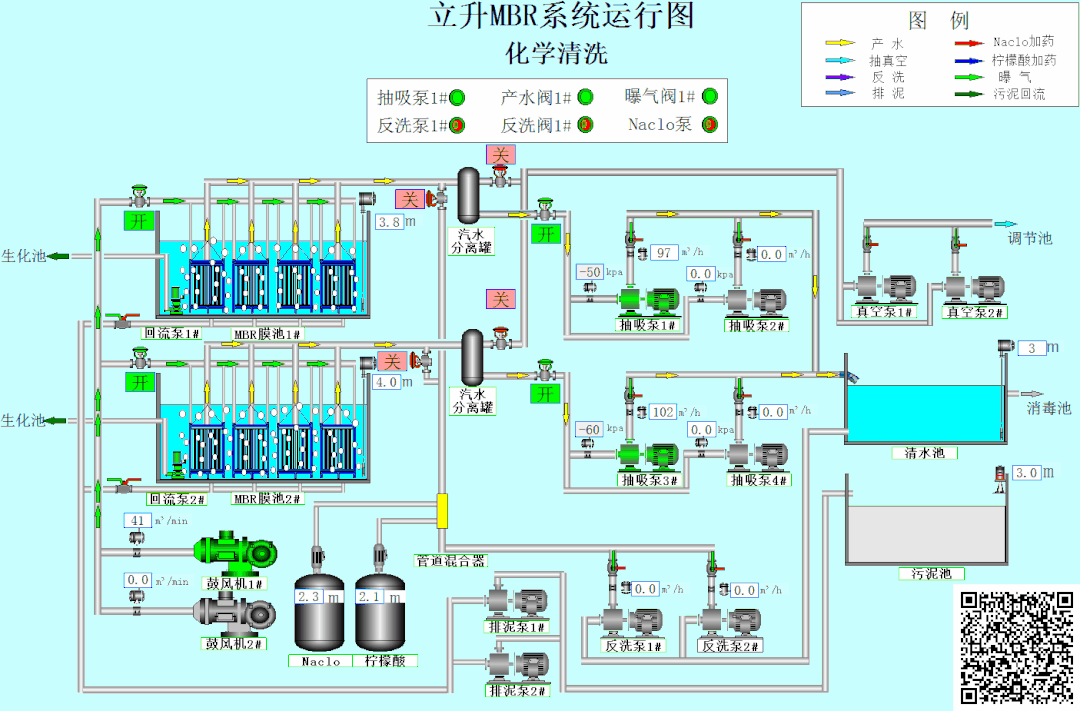The height and width of the screenshot is (711, 1080).
Task: Click 关 button left of upper separator
Action: (x=409, y=200)
